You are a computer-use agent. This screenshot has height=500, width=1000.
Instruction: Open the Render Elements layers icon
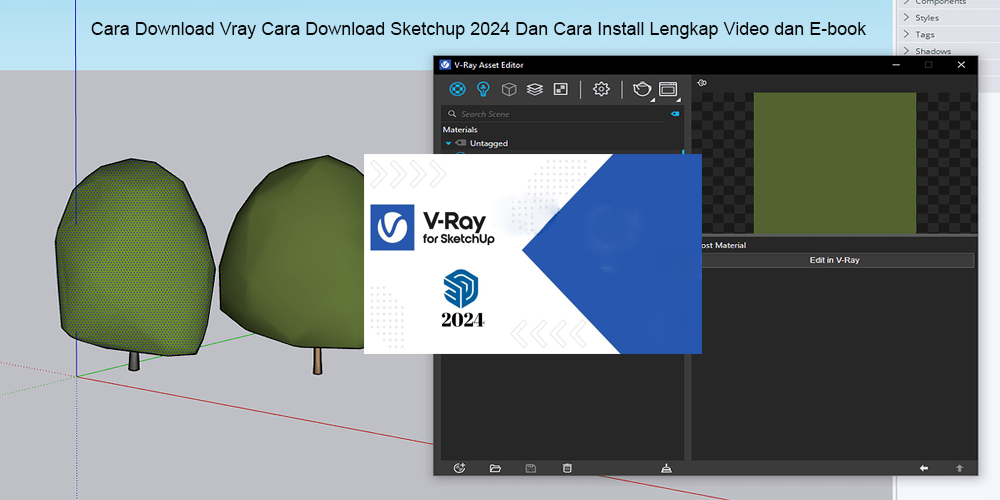(x=534, y=89)
